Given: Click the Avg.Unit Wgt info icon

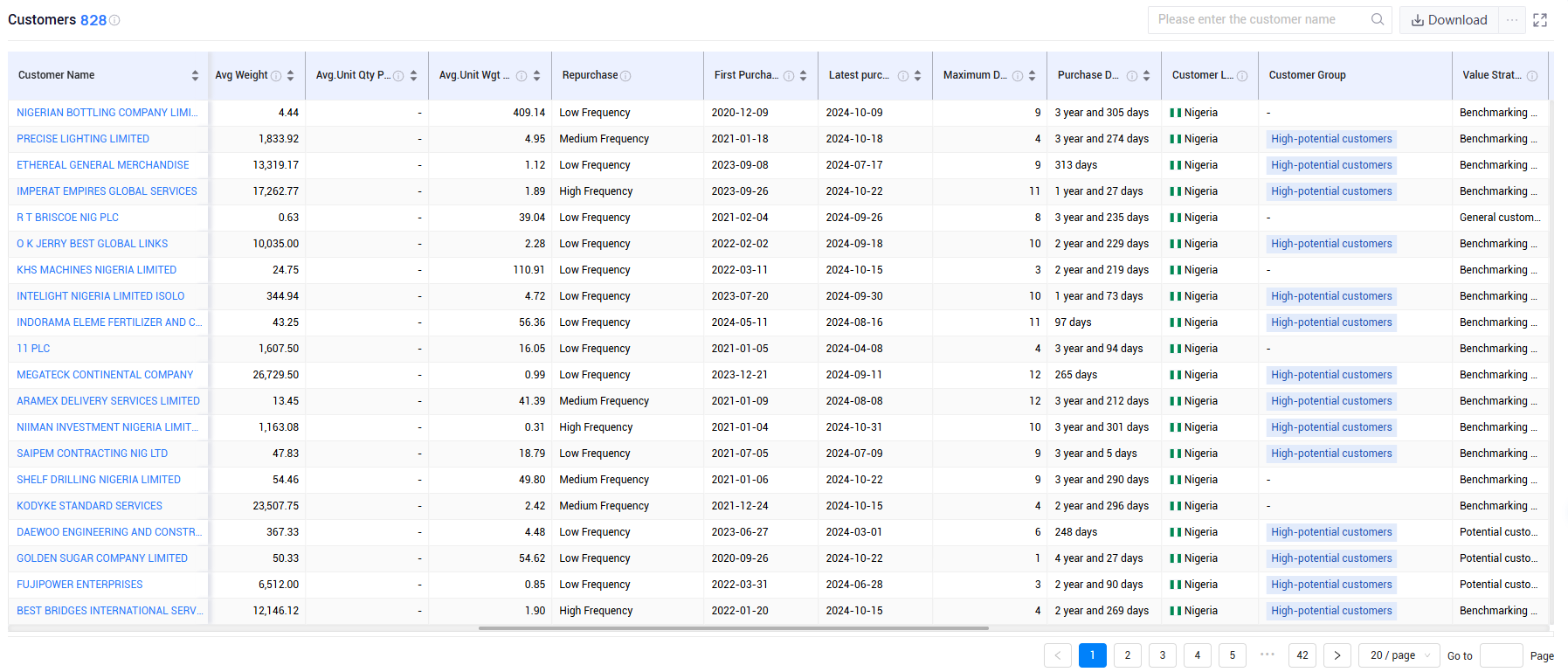Looking at the screenshot, I should [x=522, y=76].
